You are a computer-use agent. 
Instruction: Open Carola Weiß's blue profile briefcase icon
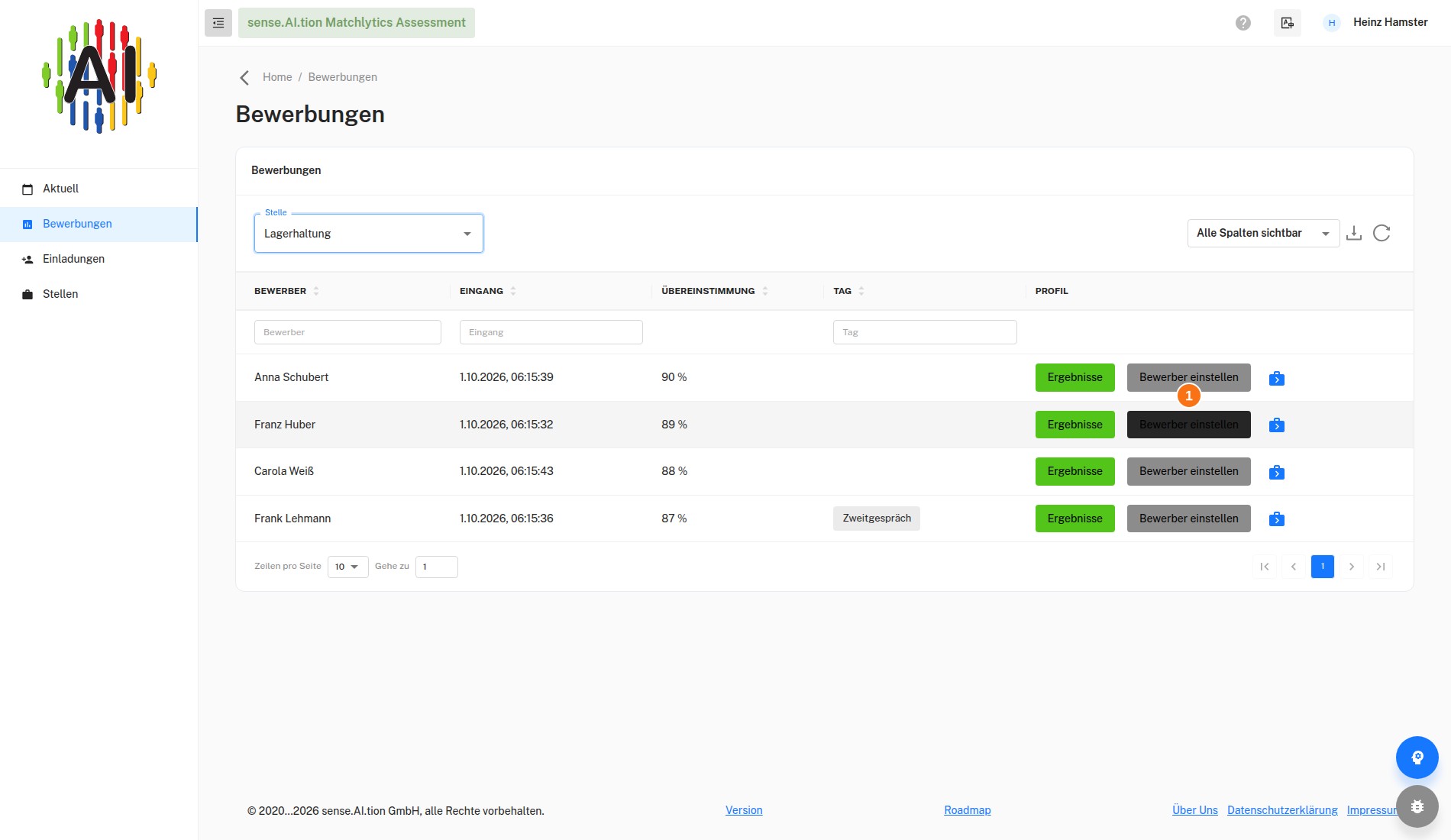click(x=1277, y=472)
